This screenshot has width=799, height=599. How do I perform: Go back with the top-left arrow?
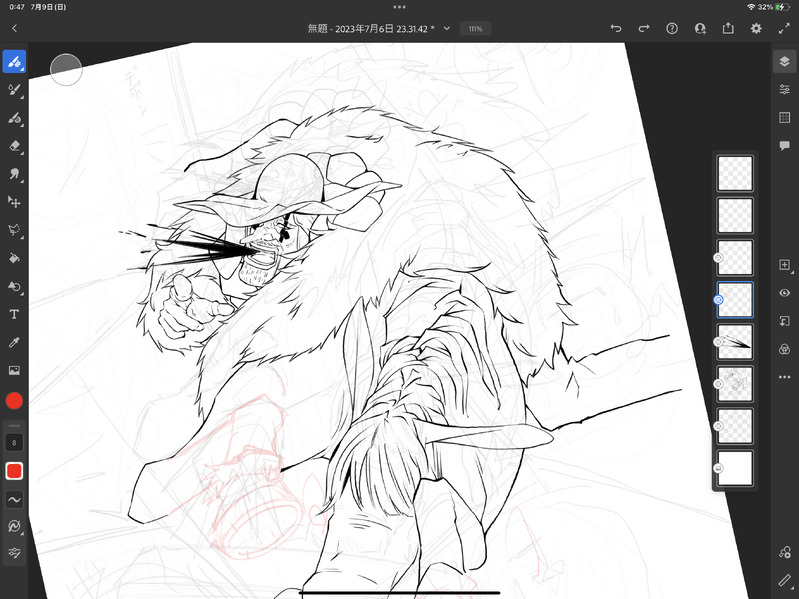[x=14, y=29]
